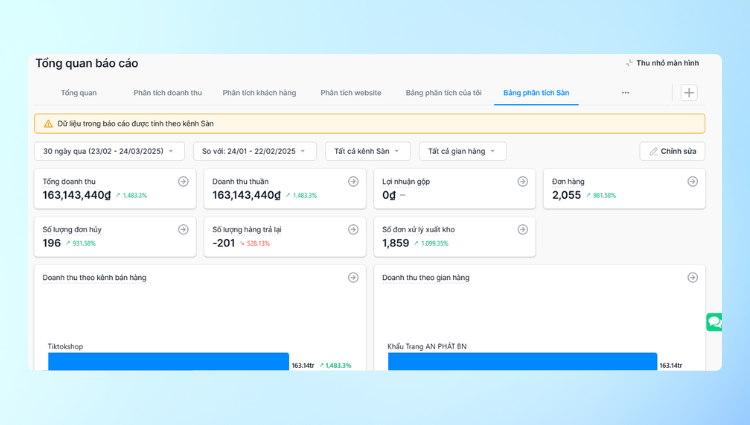
Task: Open Tổng doanh thu detail arrow icon
Action: point(183,181)
